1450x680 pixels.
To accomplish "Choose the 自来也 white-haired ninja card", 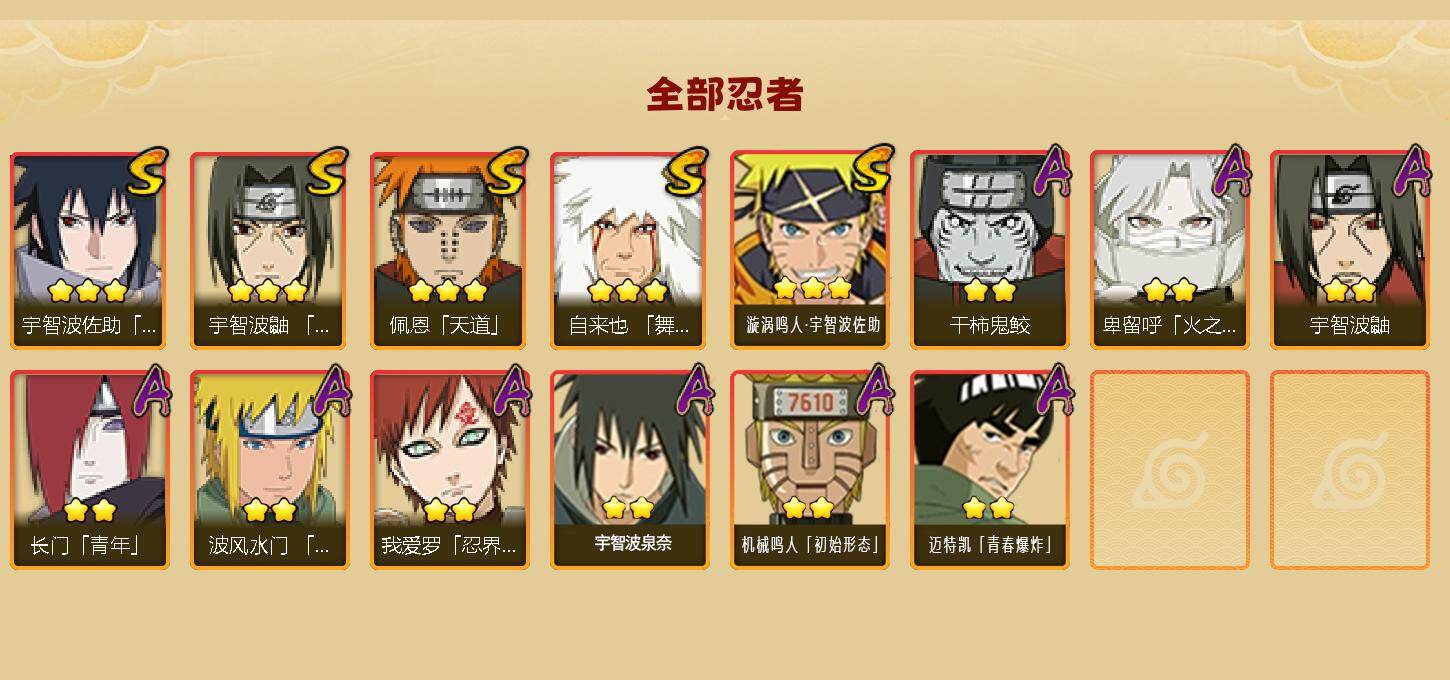I will pyautogui.click(x=629, y=250).
